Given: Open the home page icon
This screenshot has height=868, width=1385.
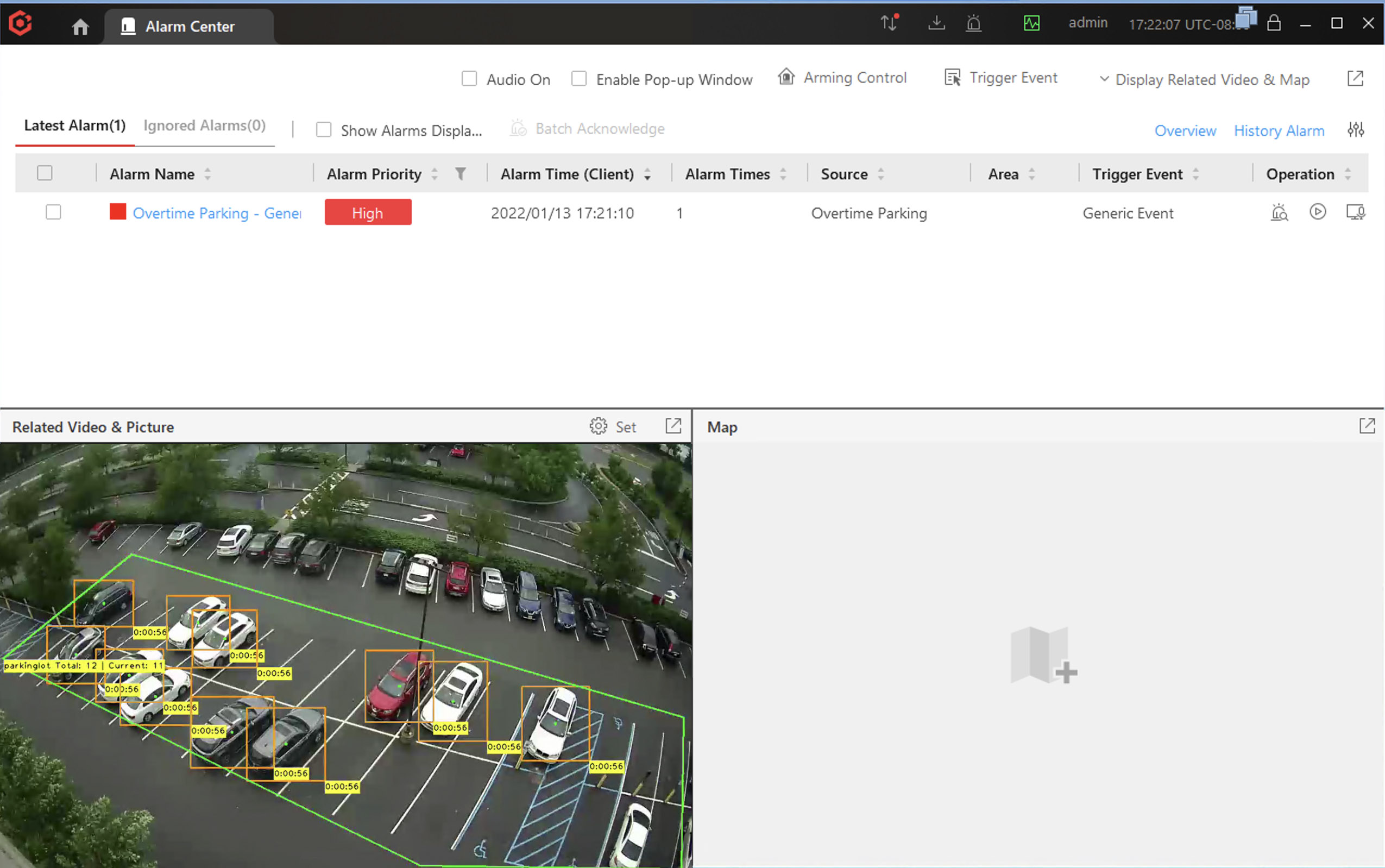Looking at the screenshot, I should click(x=80, y=27).
